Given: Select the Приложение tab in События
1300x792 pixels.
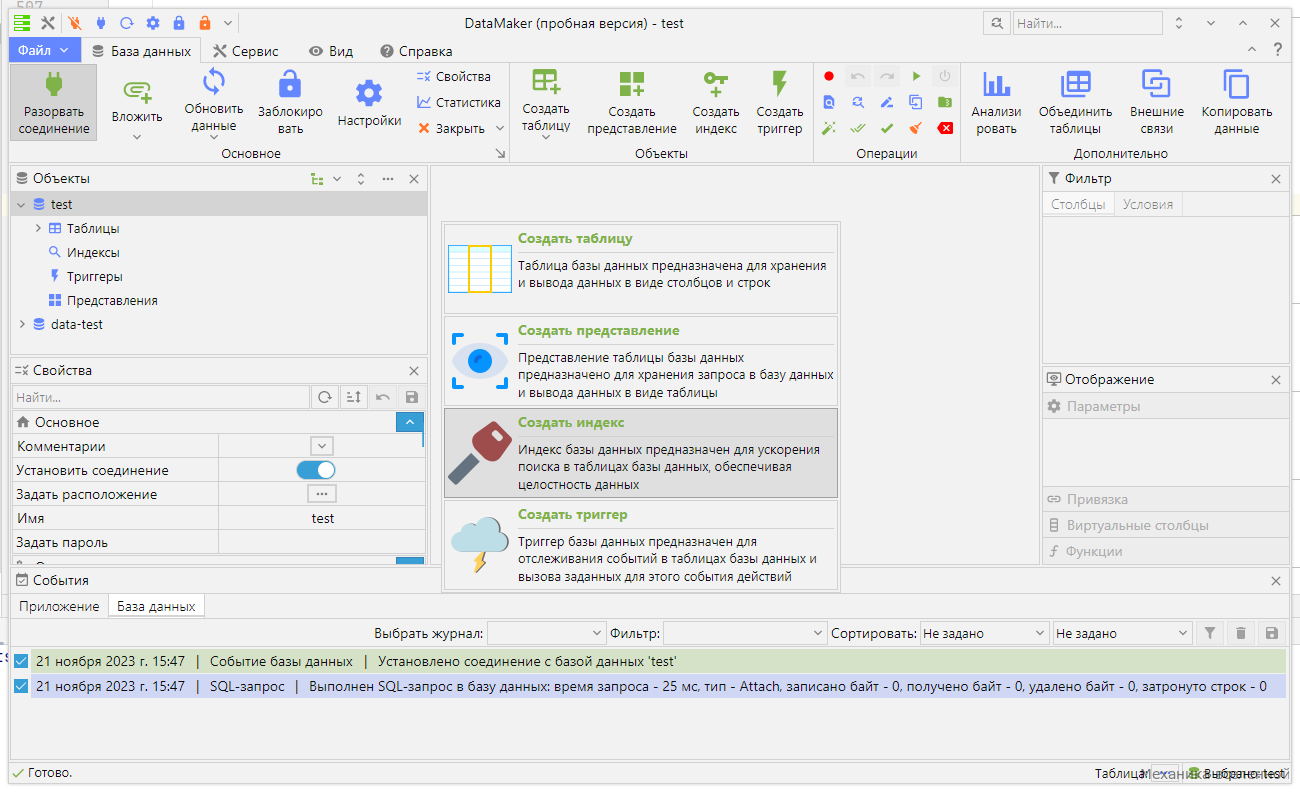Looking at the screenshot, I should click(x=59, y=606).
